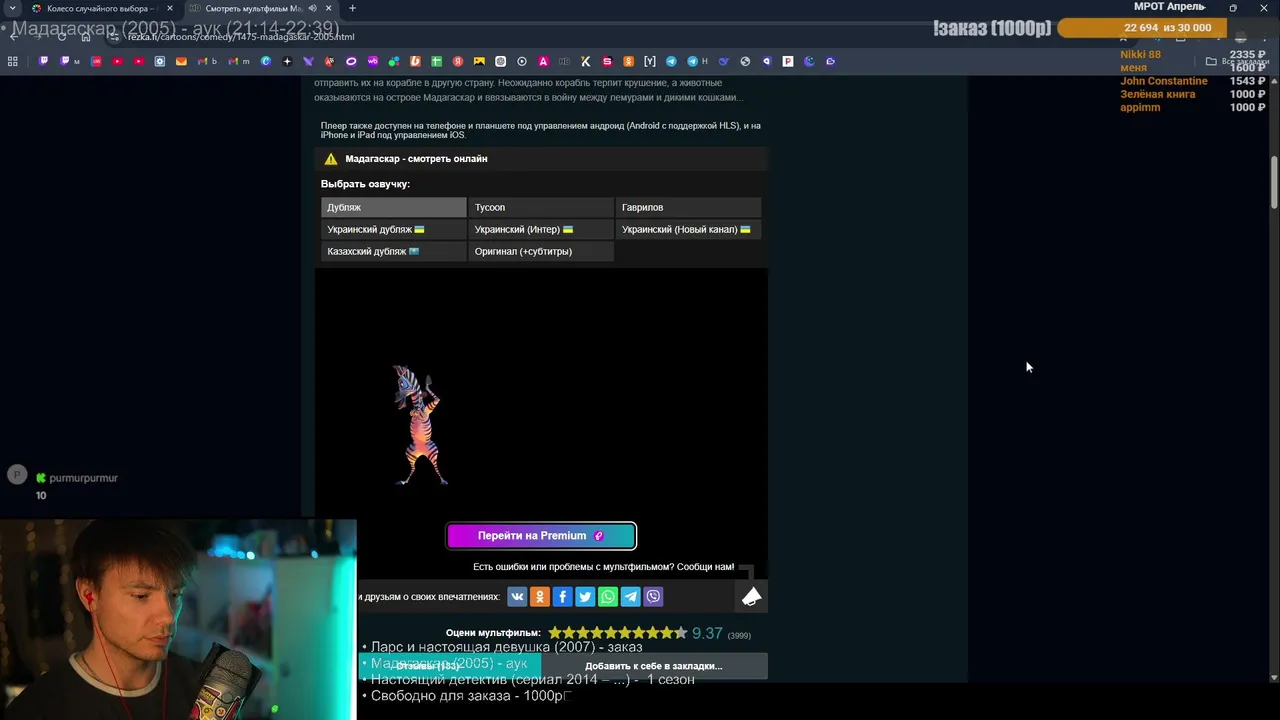The height and width of the screenshot is (720, 1280).
Task: Rate the cartoon with the tenth star
Action: point(681,633)
